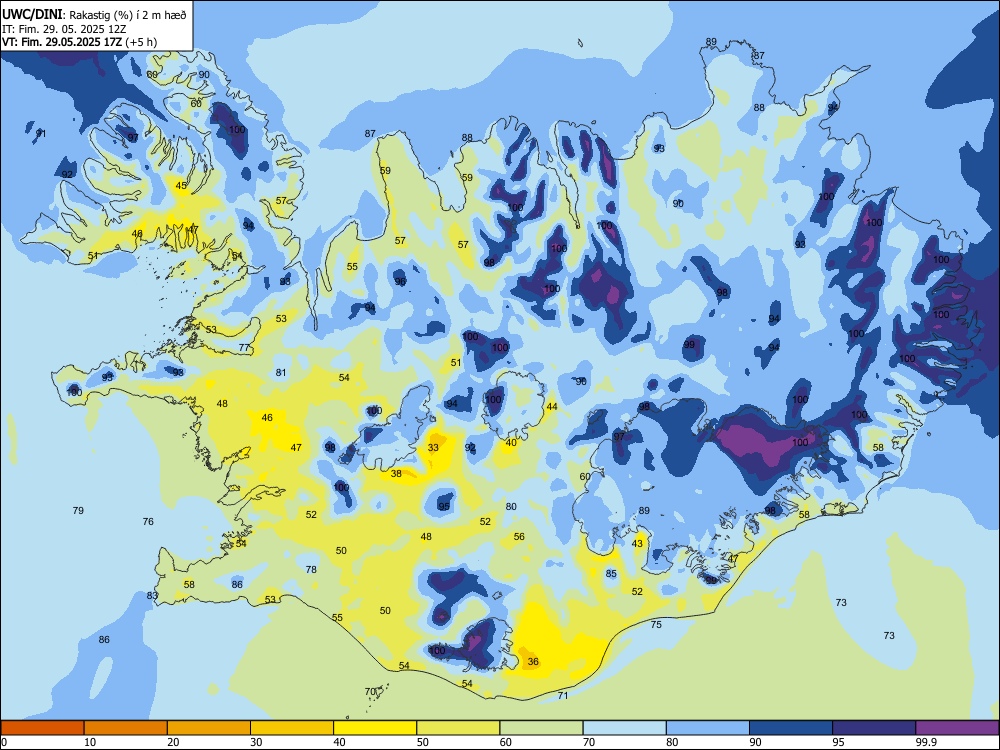Click the map value 76 over western sea

pyautogui.click(x=148, y=521)
